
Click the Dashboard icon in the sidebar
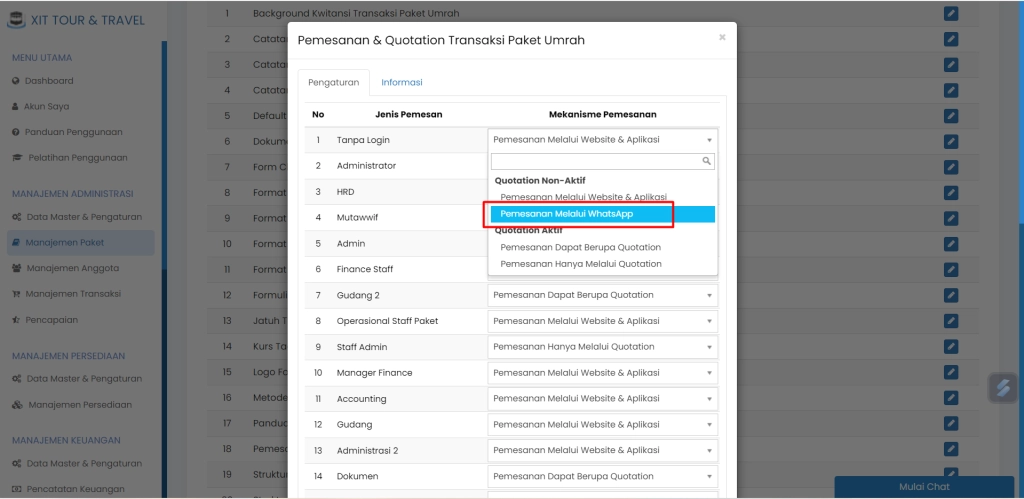point(16,81)
